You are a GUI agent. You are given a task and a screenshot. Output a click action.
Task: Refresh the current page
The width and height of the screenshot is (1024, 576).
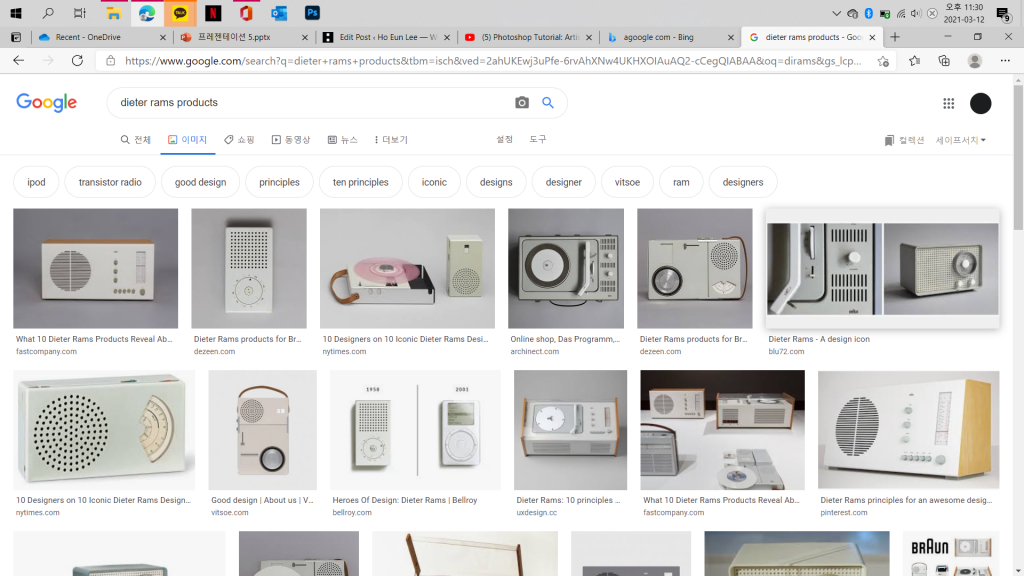tap(77, 61)
